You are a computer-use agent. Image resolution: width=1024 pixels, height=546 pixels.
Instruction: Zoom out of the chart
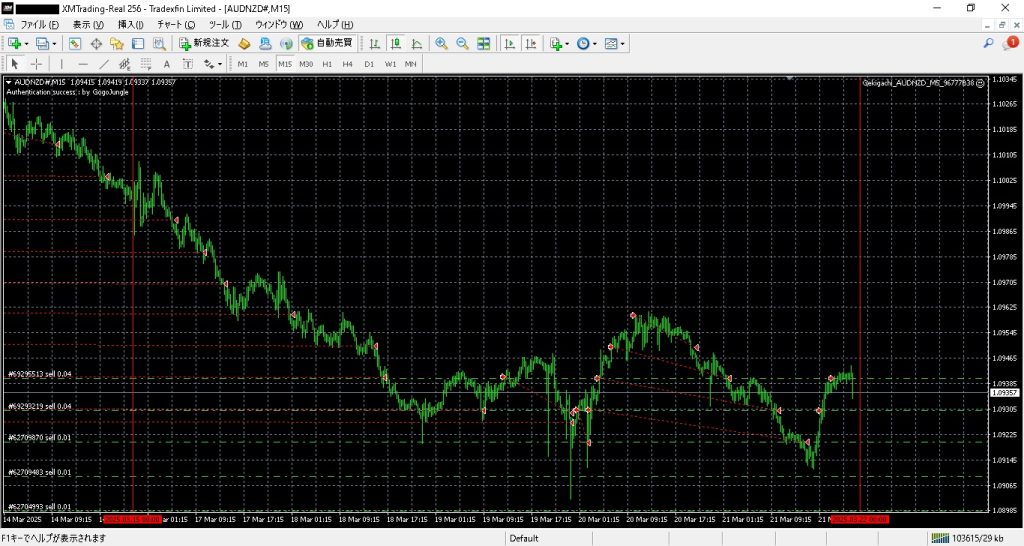462,44
